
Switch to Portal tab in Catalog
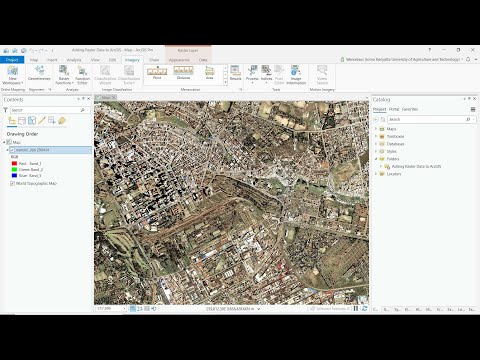tap(394, 109)
